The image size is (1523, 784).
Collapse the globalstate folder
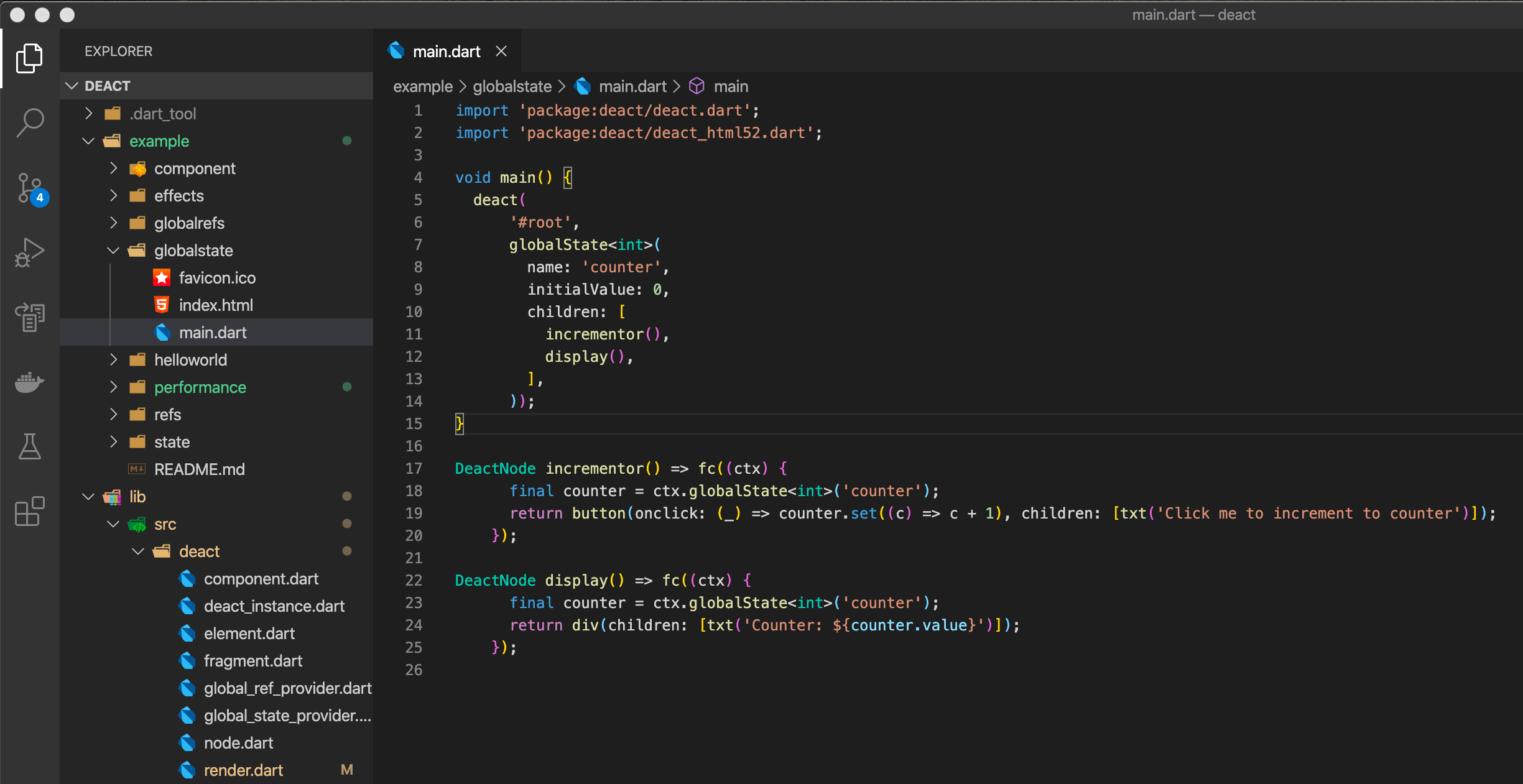point(113,250)
